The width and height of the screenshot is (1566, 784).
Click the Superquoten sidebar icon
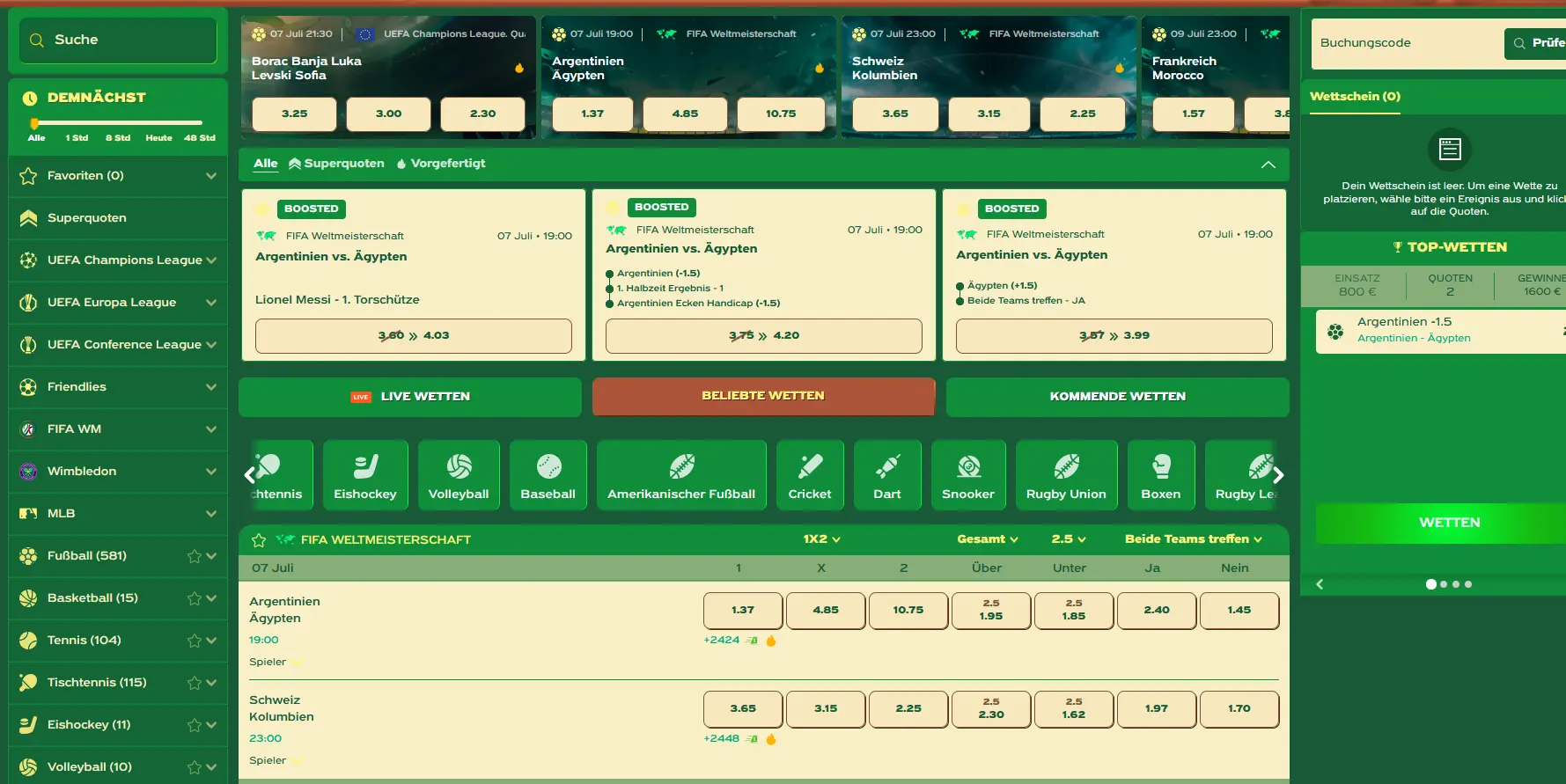tap(28, 218)
